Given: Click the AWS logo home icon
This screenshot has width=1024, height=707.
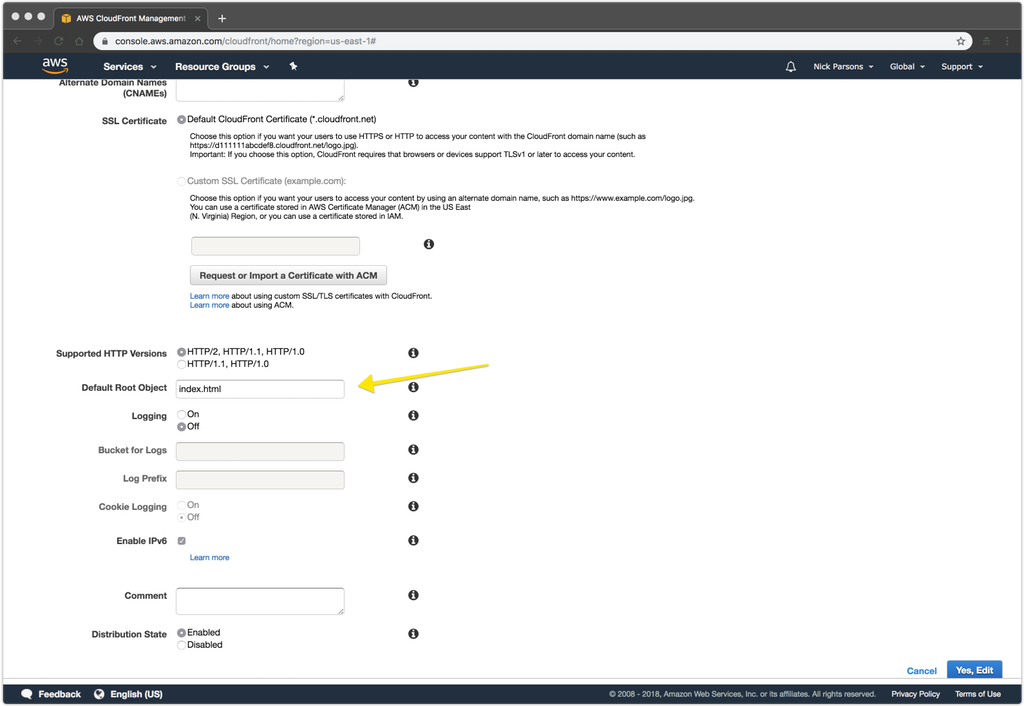Looking at the screenshot, I should [55, 66].
